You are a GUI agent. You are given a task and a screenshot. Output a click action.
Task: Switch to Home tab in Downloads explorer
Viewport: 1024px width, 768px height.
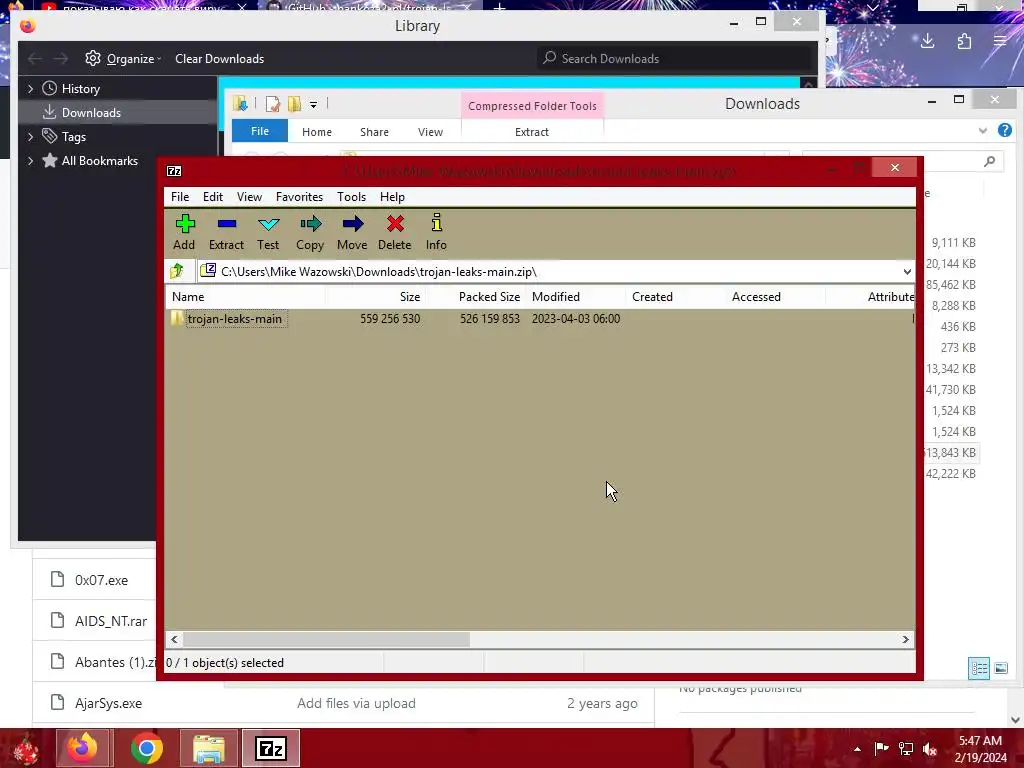(x=317, y=132)
